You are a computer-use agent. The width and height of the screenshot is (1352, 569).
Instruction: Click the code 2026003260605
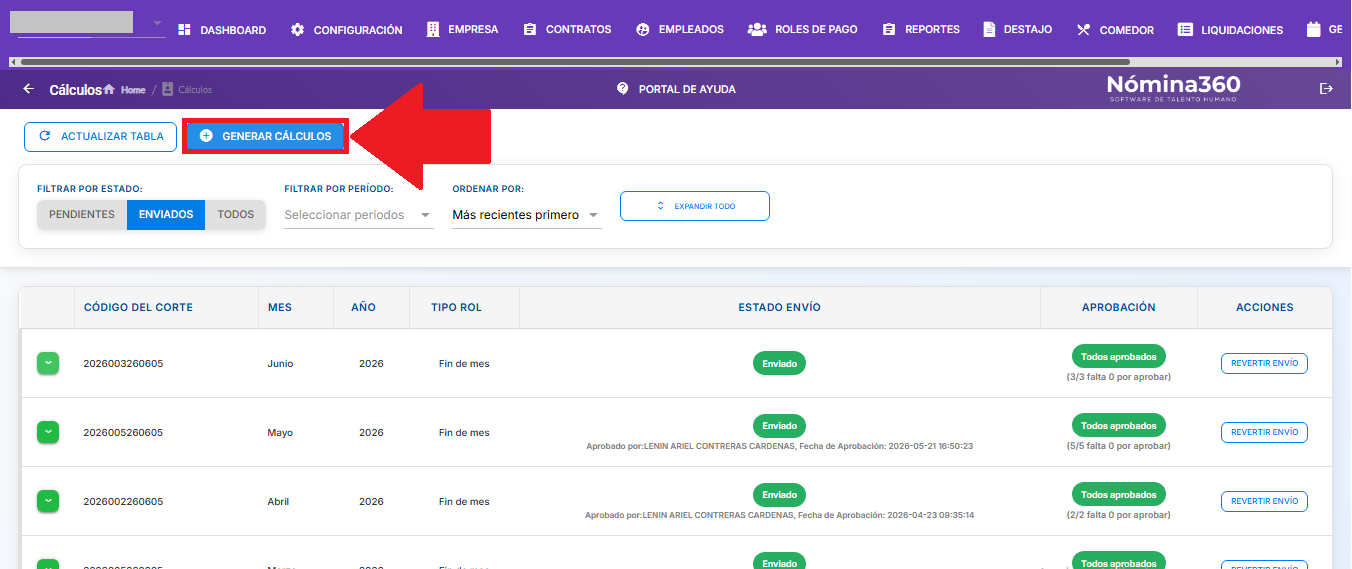pos(123,364)
